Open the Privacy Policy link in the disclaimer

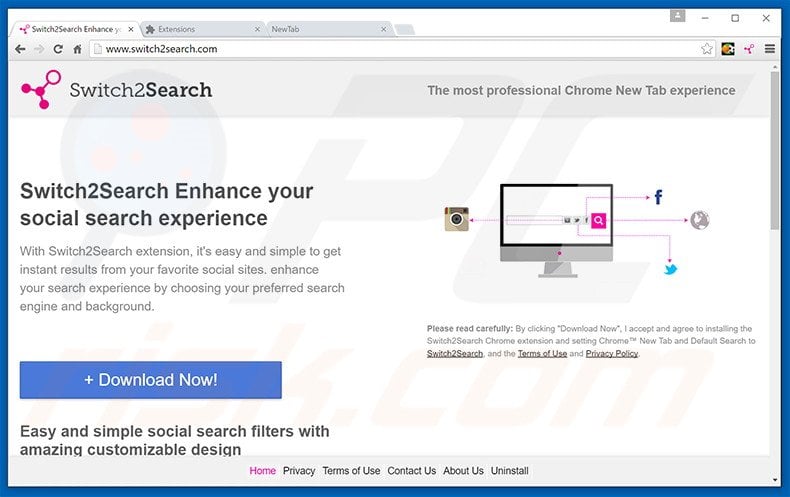click(x=612, y=353)
